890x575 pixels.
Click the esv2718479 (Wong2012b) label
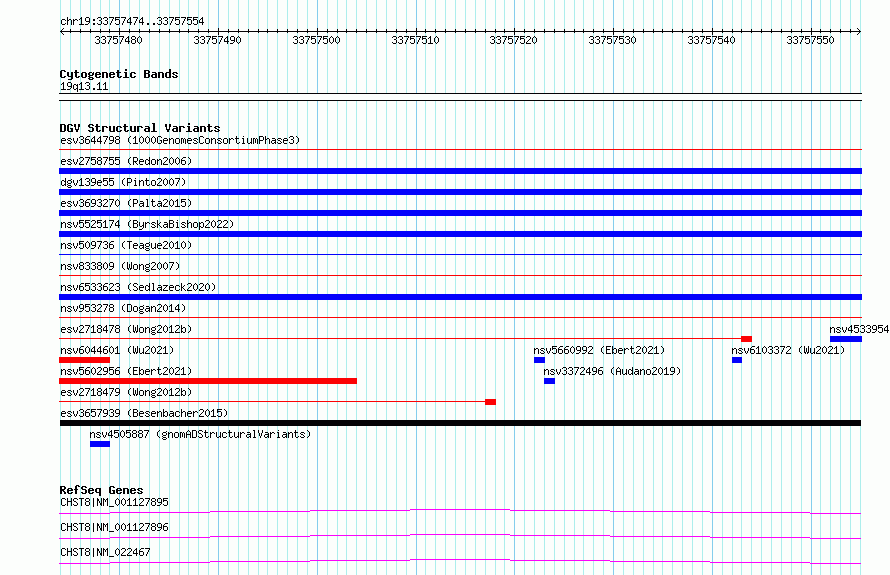pyautogui.click(x=126, y=392)
